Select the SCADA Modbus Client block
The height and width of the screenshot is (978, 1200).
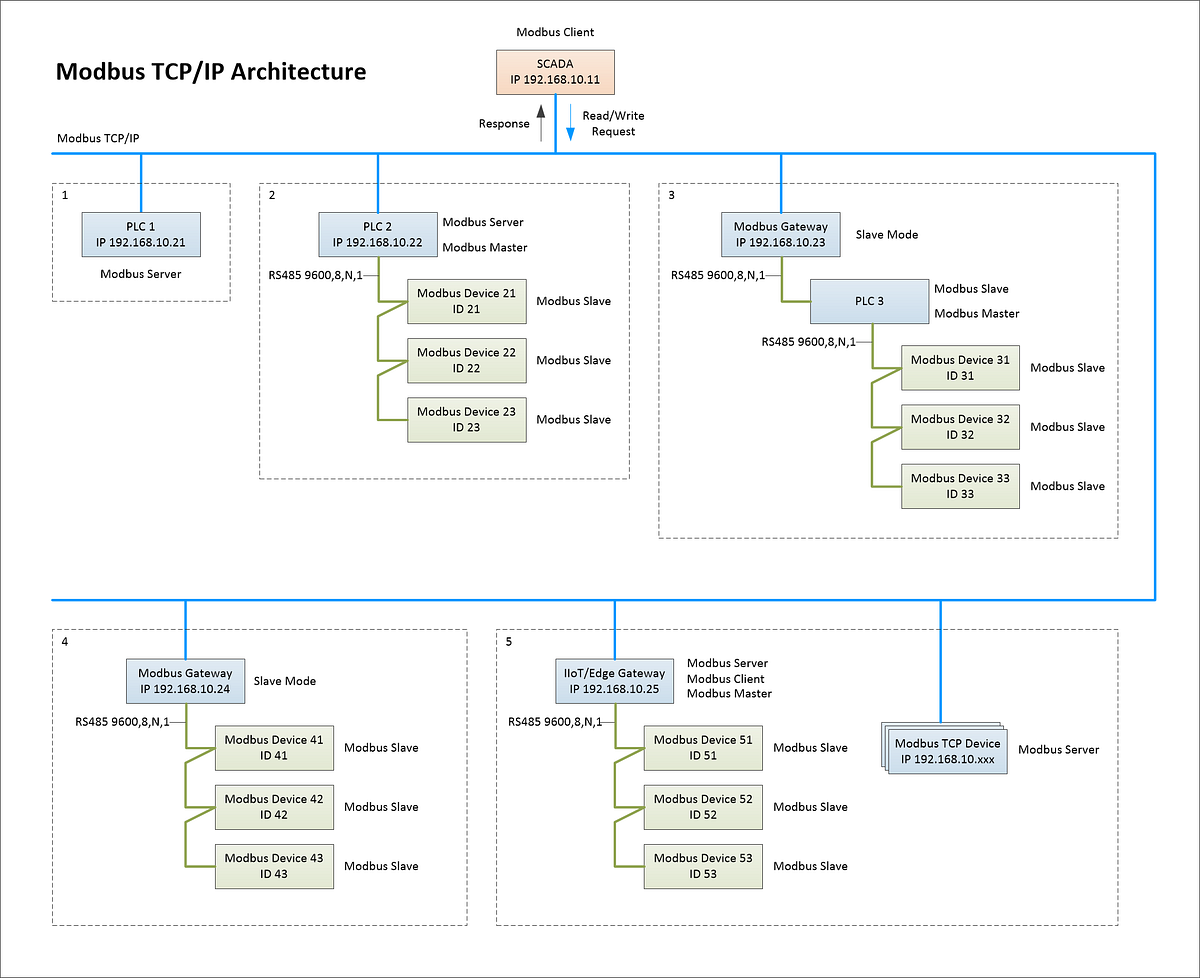pyautogui.click(x=554, y=71)
